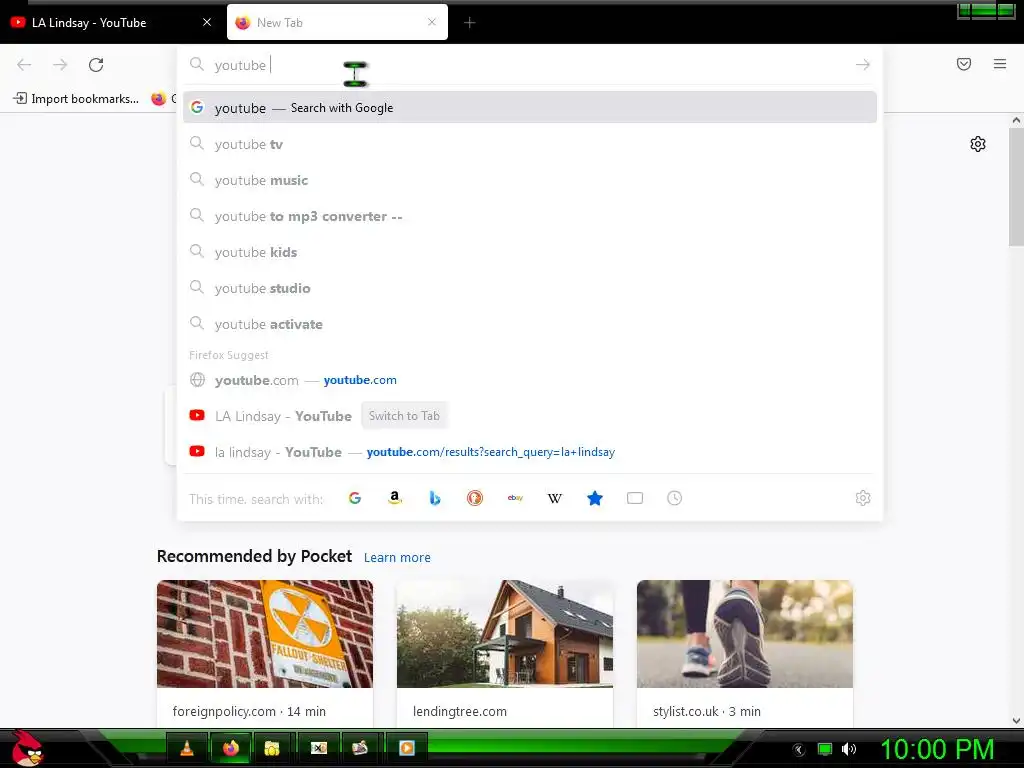
Task: Choose 'youtube — Search with Google' suggestion
Action: [530, 108]
